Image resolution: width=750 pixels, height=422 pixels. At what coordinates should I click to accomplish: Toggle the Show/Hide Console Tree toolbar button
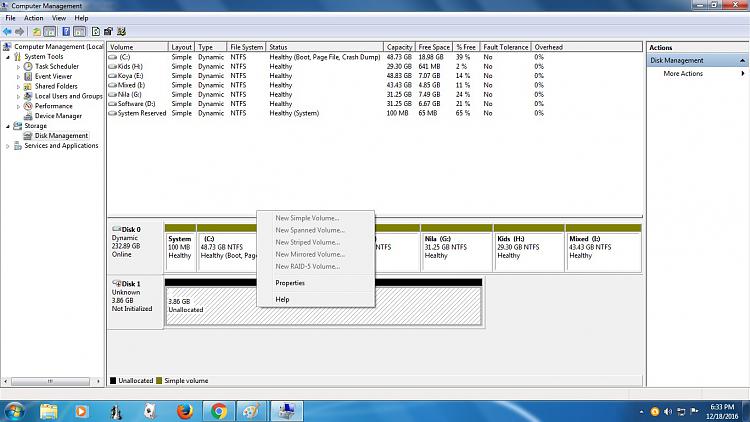(50, 32)
